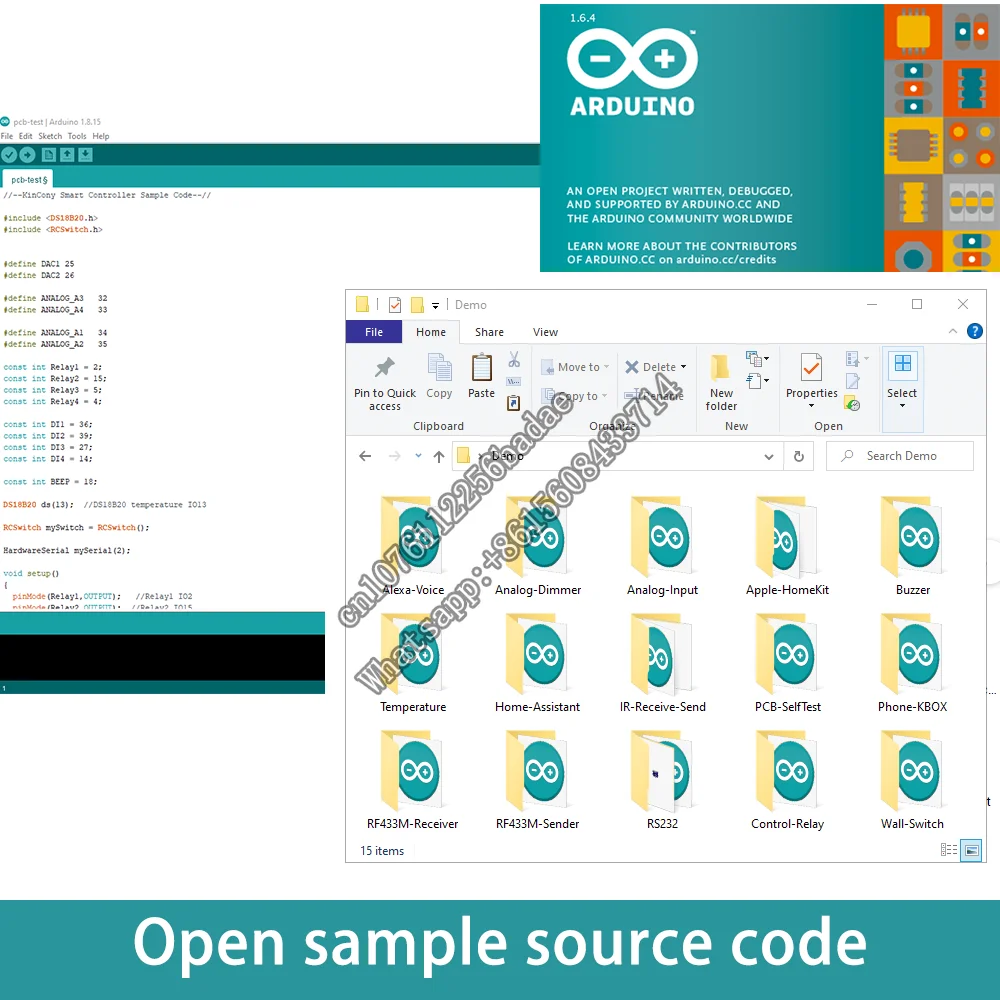Image resolution: width=1000 pixels, height=1000 pixels.
Task: Click the New sketch icon in Arduino
Action: point(48,154)
